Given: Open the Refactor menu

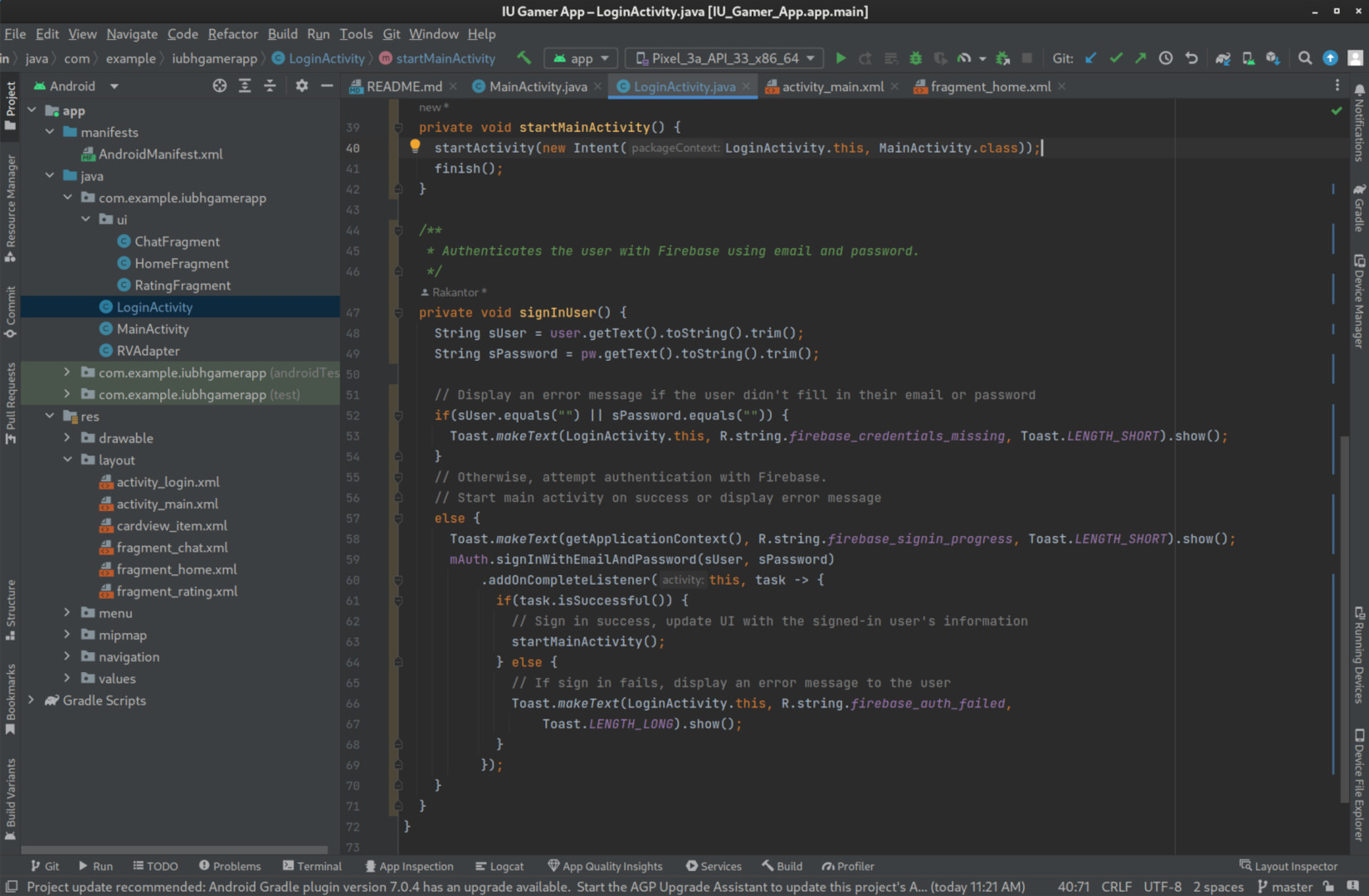Looking at the screenshot, I should click(232, 34).
